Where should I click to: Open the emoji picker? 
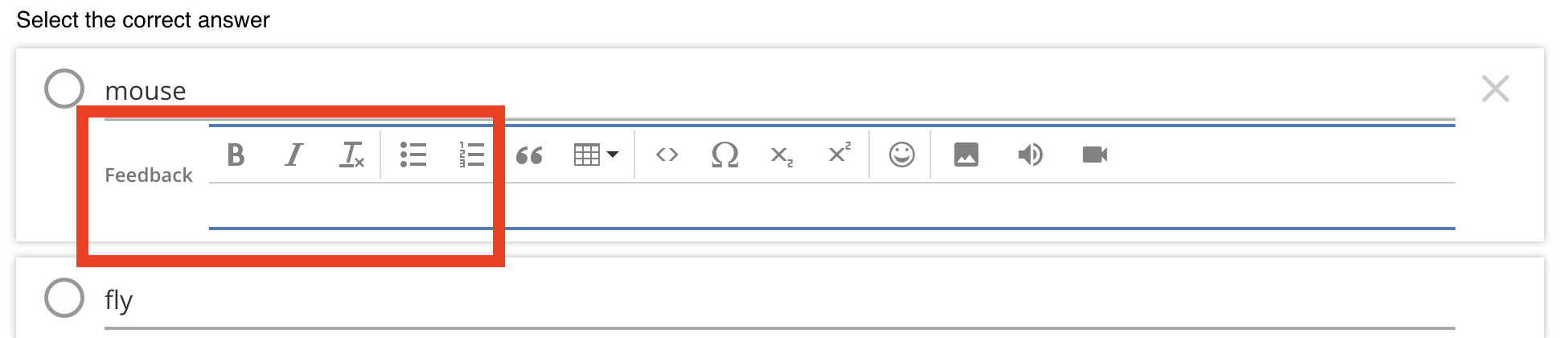tap(901, 155)
